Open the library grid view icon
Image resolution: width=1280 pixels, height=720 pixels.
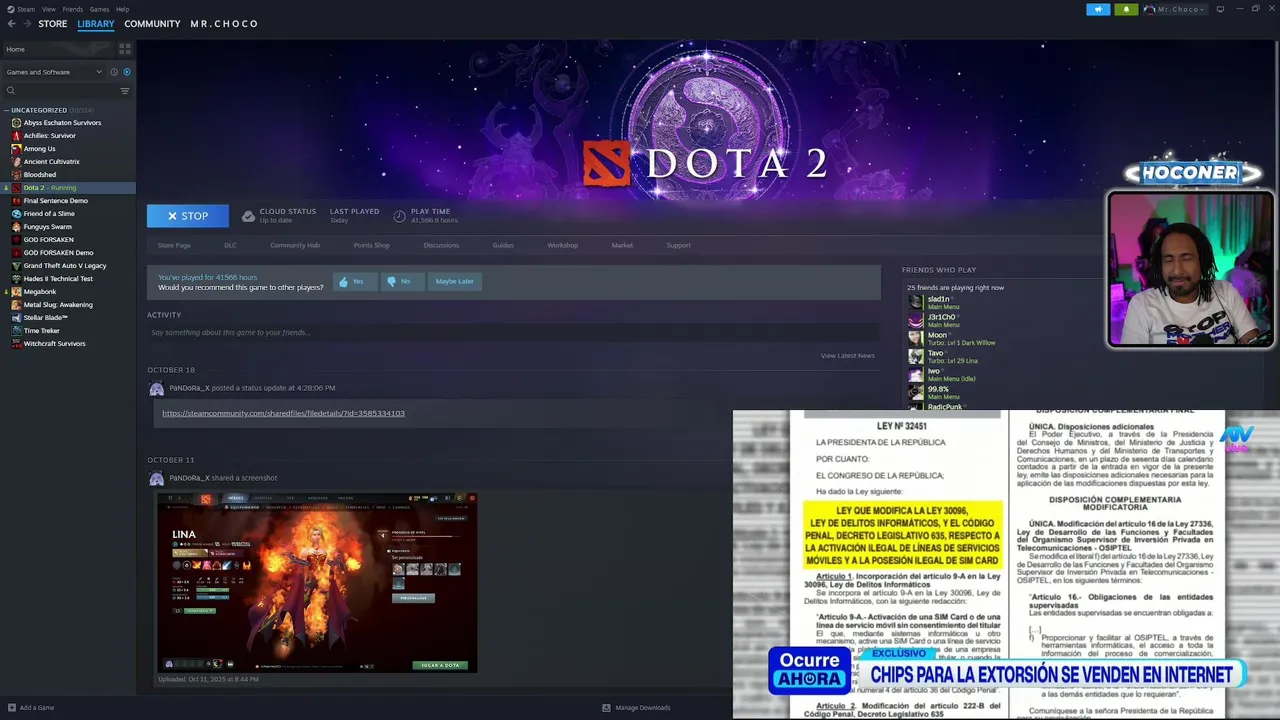pyautogui.click(x=125, y=49)
